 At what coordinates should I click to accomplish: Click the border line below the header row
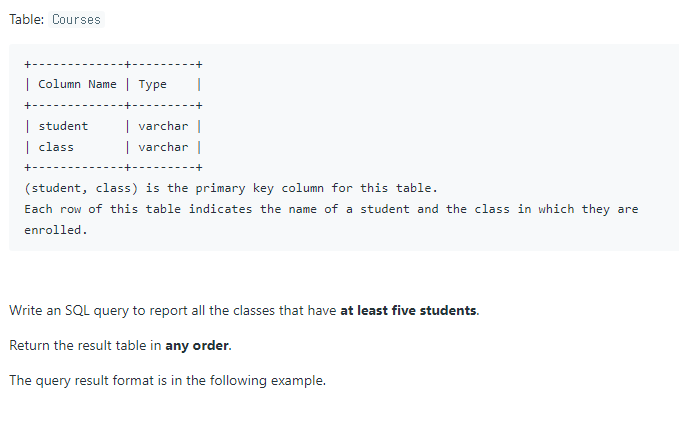(113, 105)
